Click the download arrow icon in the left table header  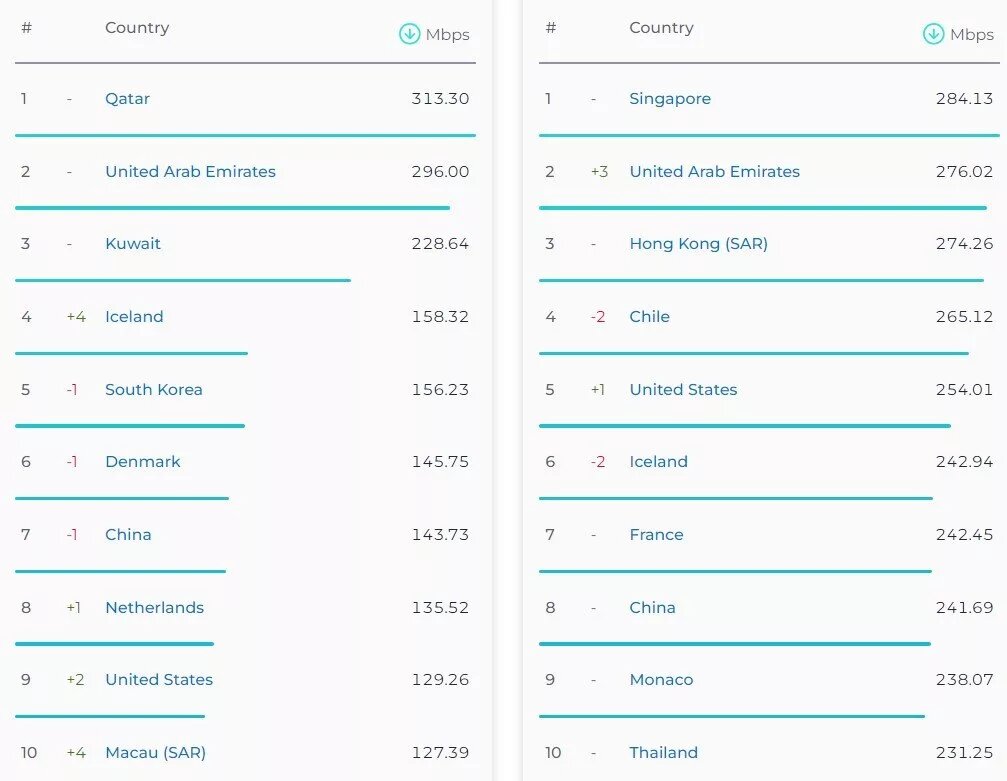click(x=409, y=34)
